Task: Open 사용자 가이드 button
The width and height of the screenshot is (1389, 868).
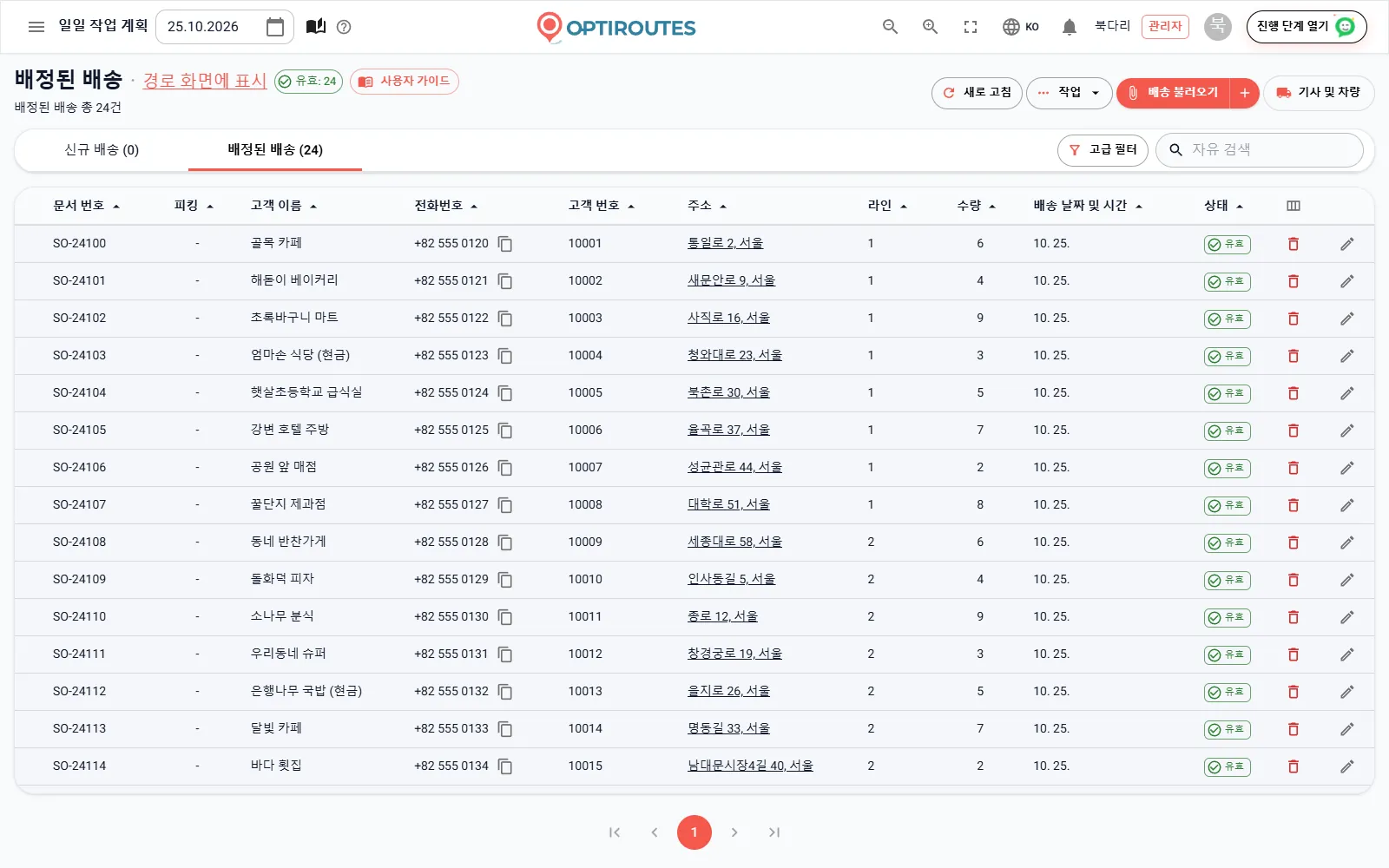Action: [x=405, y=82]
